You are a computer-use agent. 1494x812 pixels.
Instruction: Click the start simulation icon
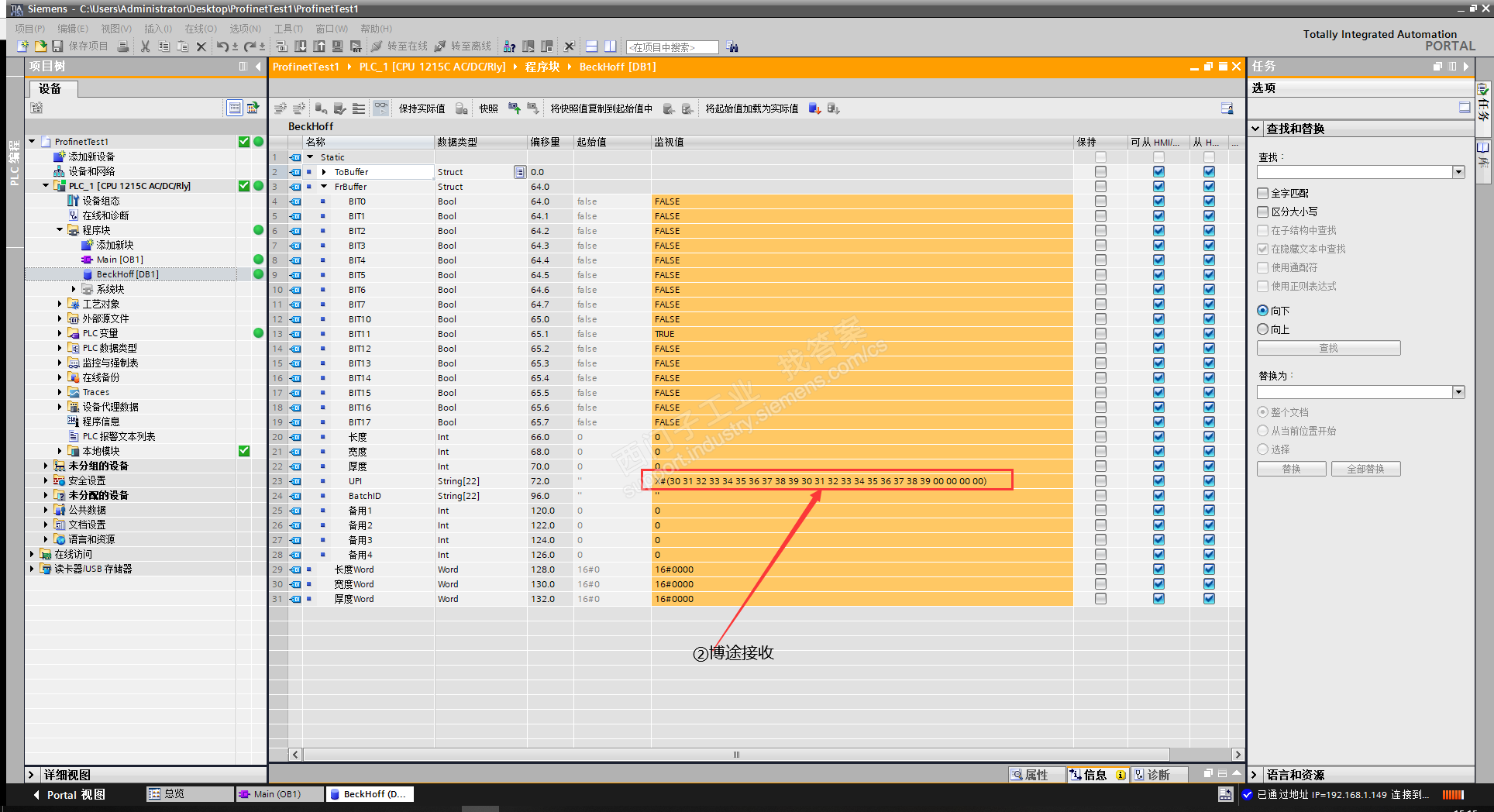pyautogui.click(x=337, y=46)
